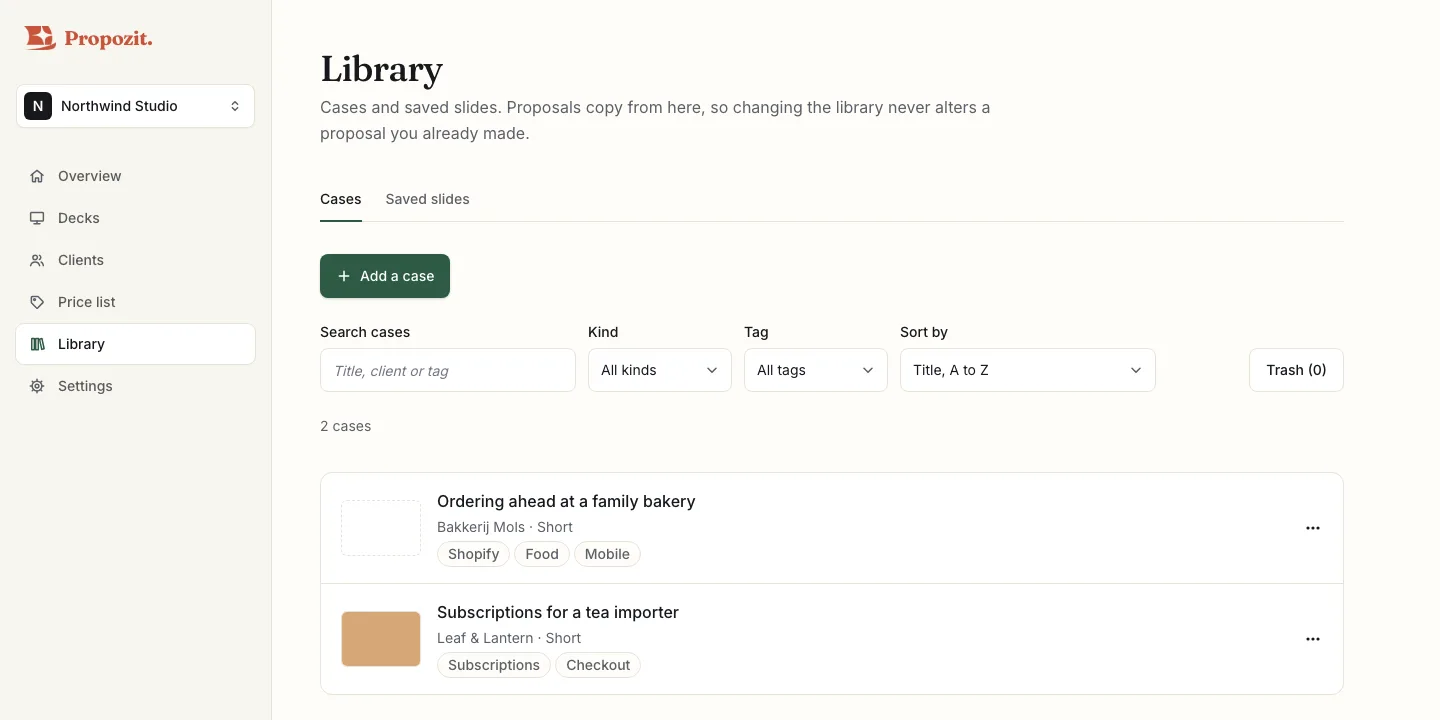This screenshot has height=720, width=1440.
Task: Click the Settings gear icon
Action: tap(37, 386)
